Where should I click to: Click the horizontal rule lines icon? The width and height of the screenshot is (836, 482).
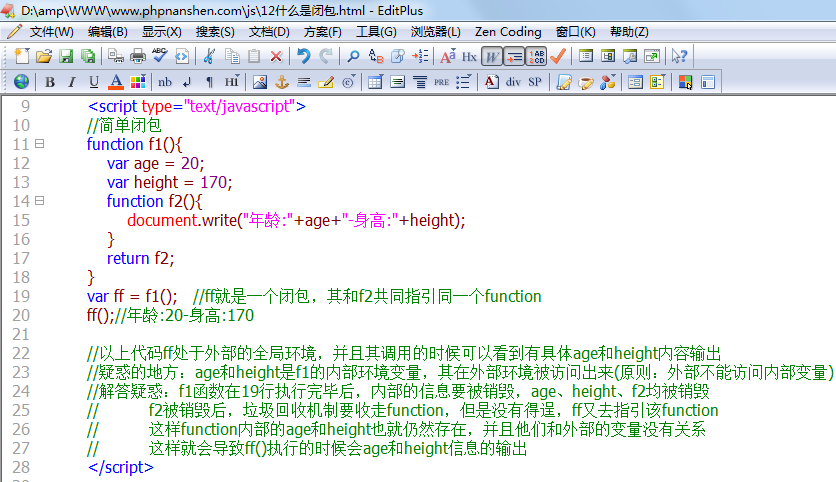click(x=304, y=82)
